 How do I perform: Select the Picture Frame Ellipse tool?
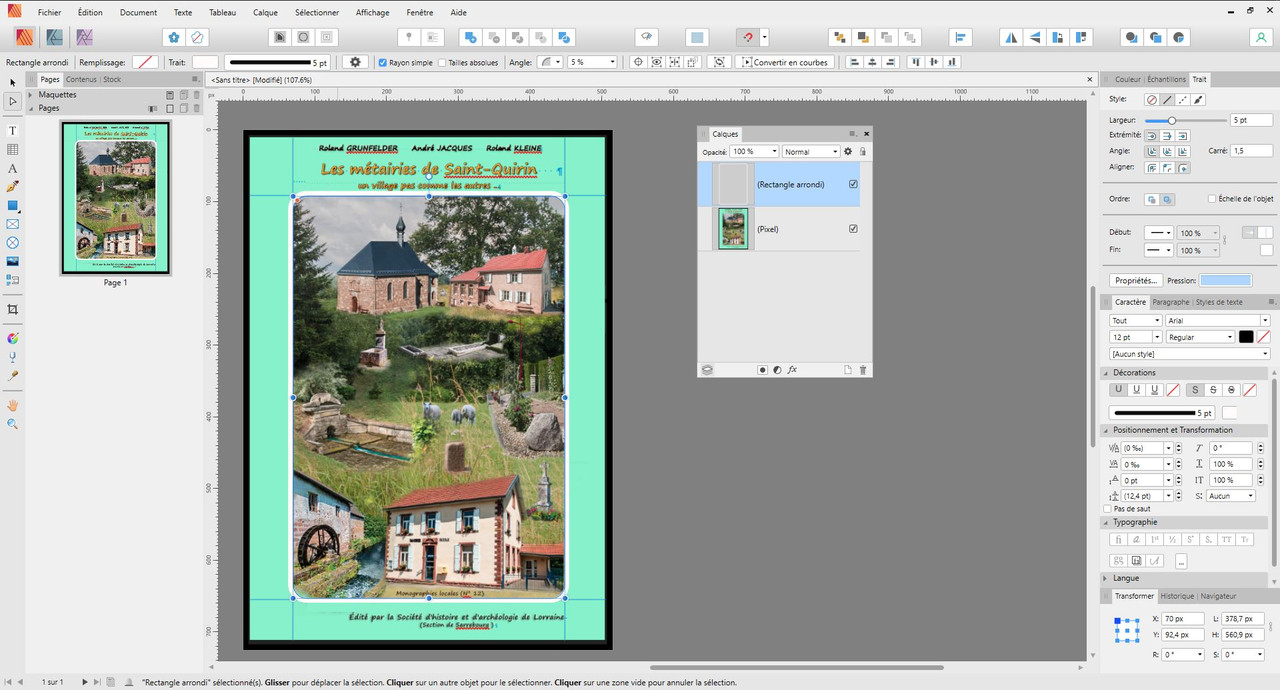[13, 243]
